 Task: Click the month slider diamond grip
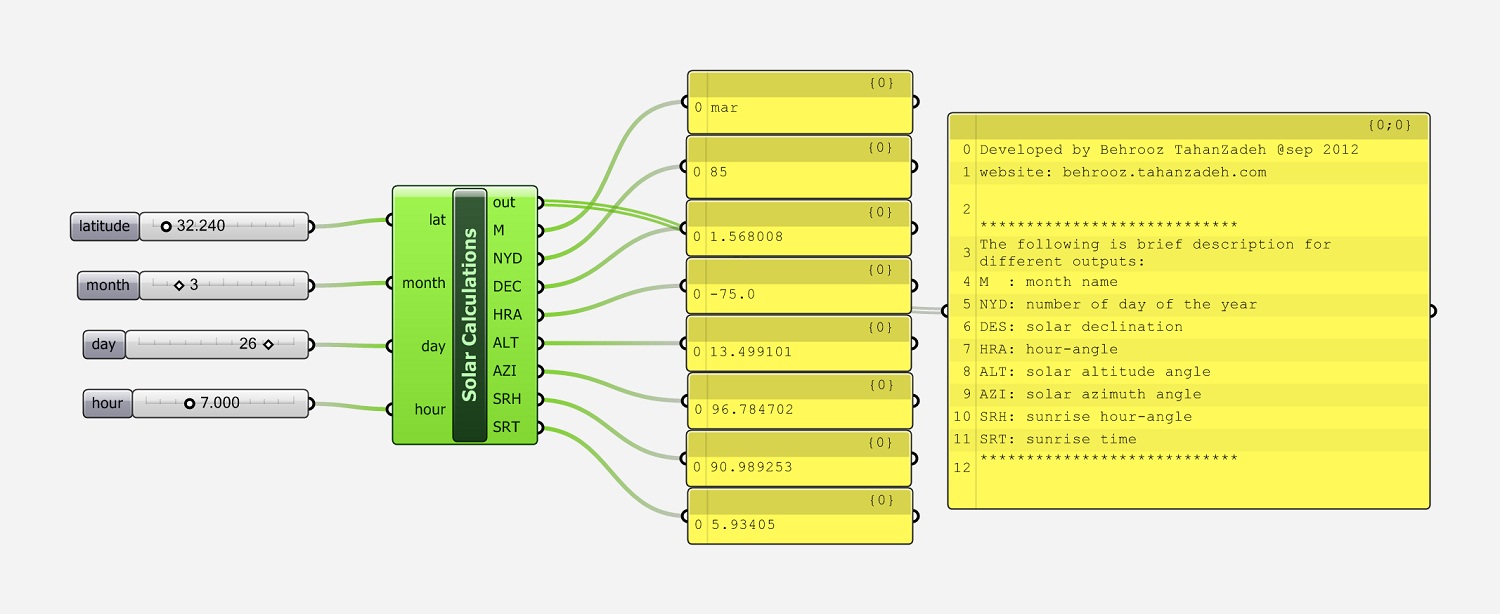[x=179, y=285]
